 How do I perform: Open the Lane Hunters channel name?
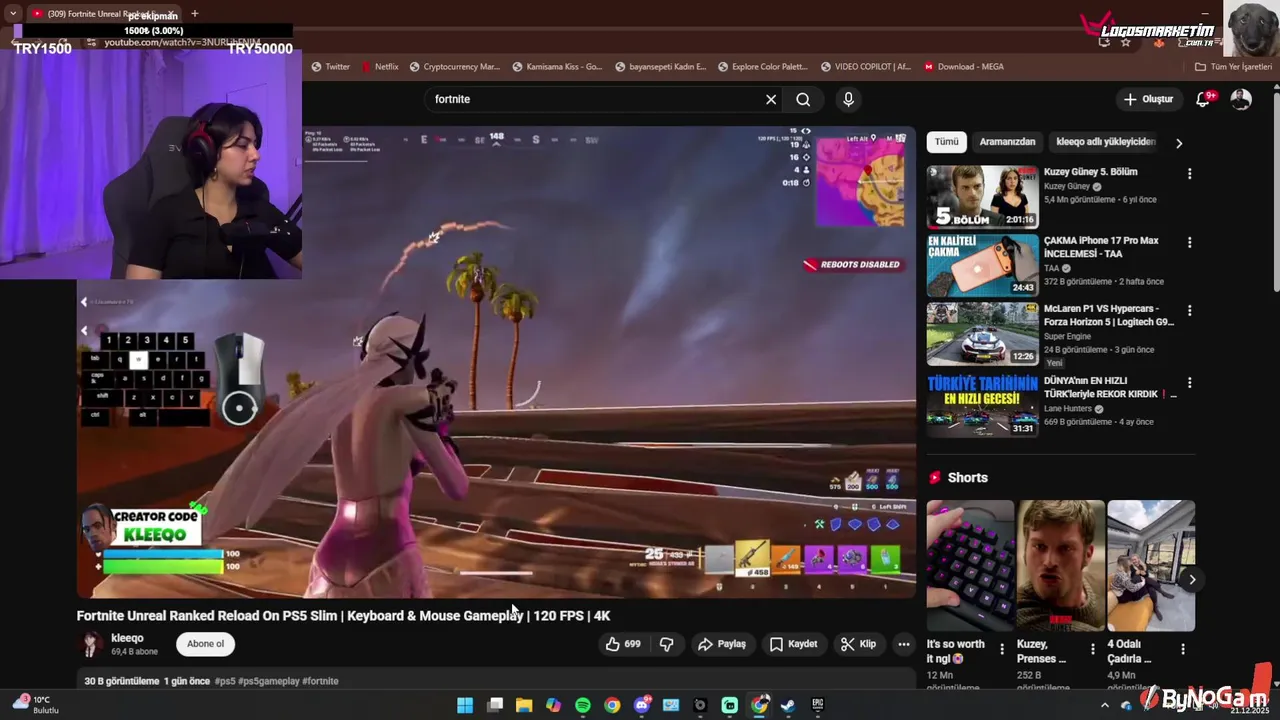[x=1070, y=408]
